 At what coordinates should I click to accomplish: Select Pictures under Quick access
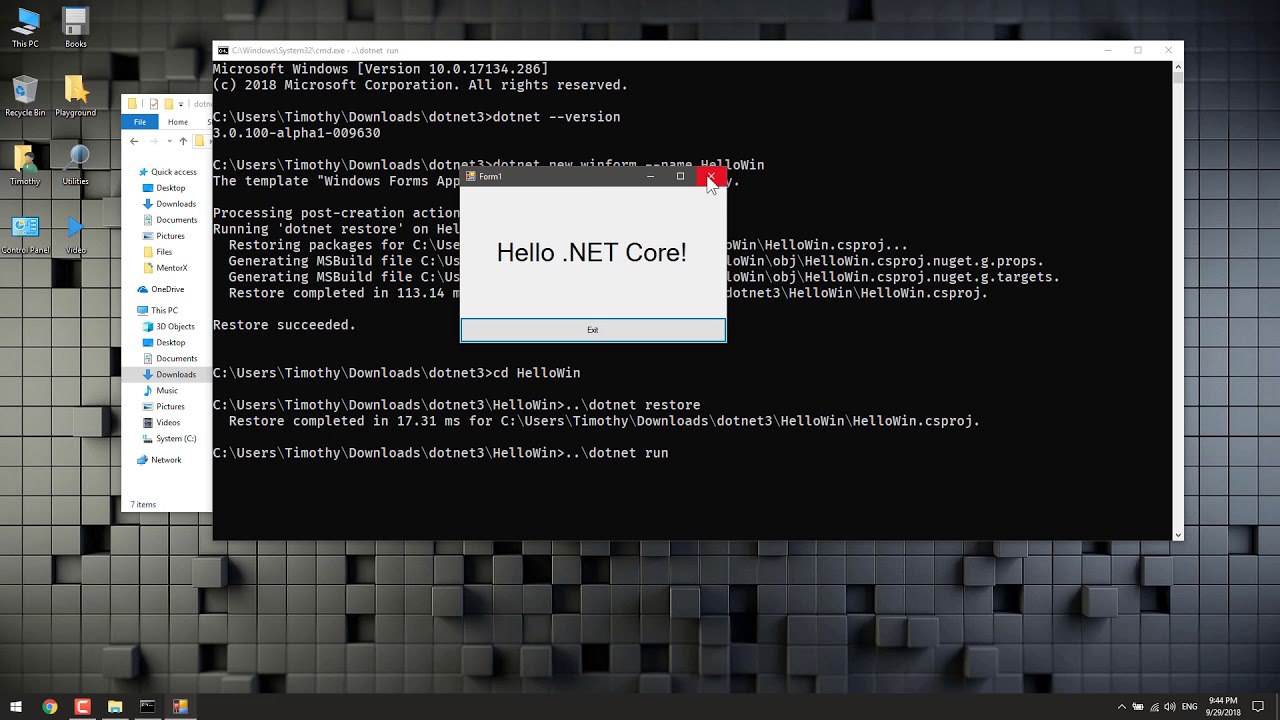coord(164,236)
